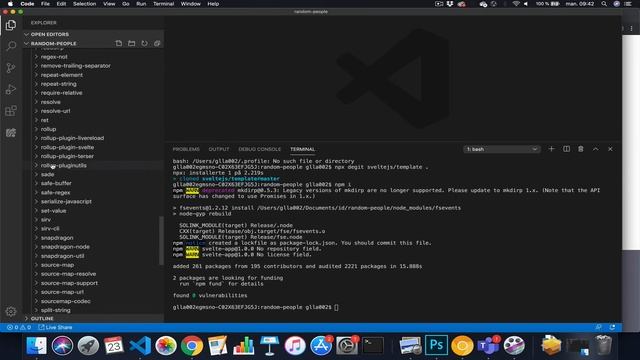Start Live Share from status bar
640x360 pixels.
[x=55, y=327]
